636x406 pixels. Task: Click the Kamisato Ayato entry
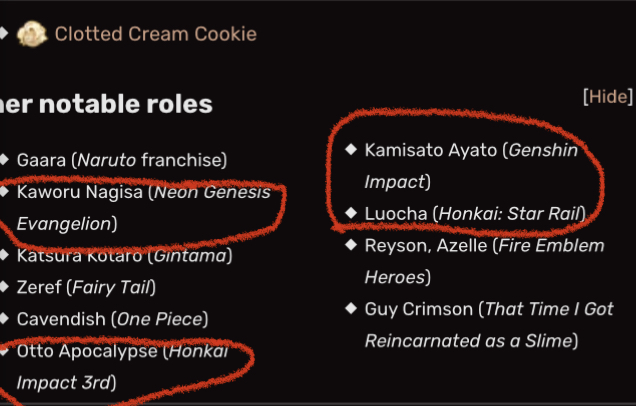pyautogui.click(x=471, y=166)
